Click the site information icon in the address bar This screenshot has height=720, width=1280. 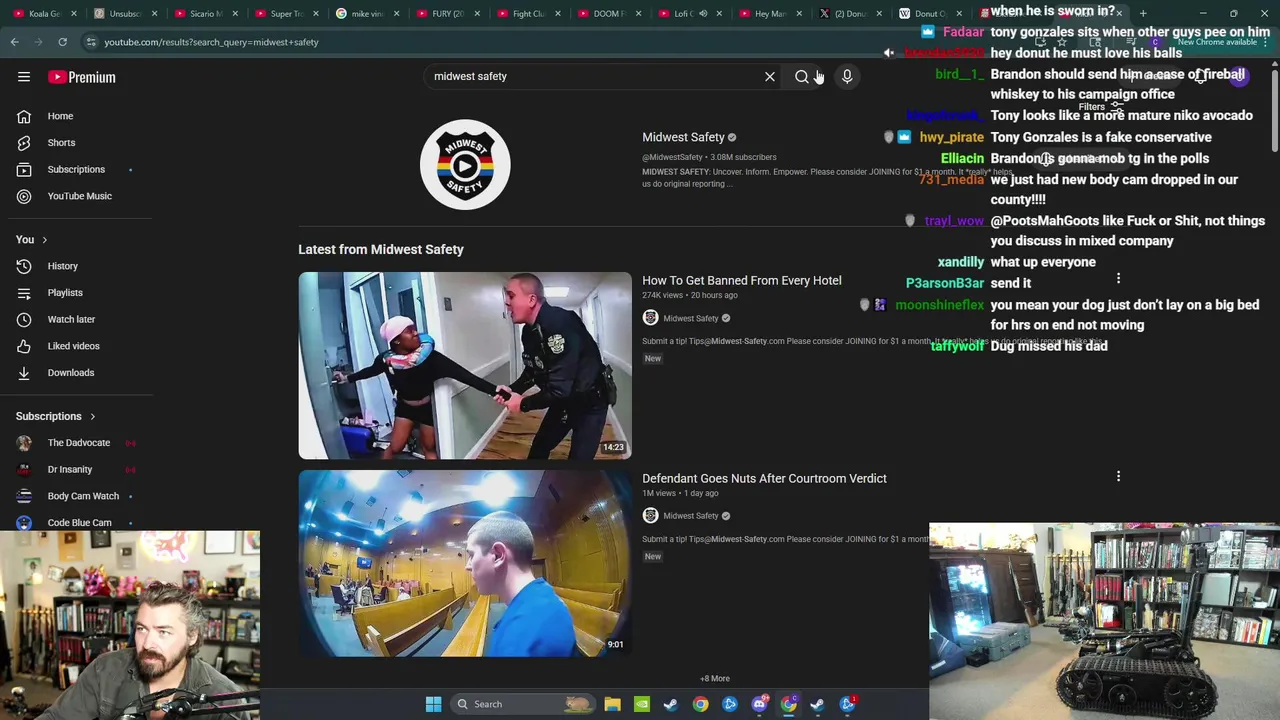point(91,42)
